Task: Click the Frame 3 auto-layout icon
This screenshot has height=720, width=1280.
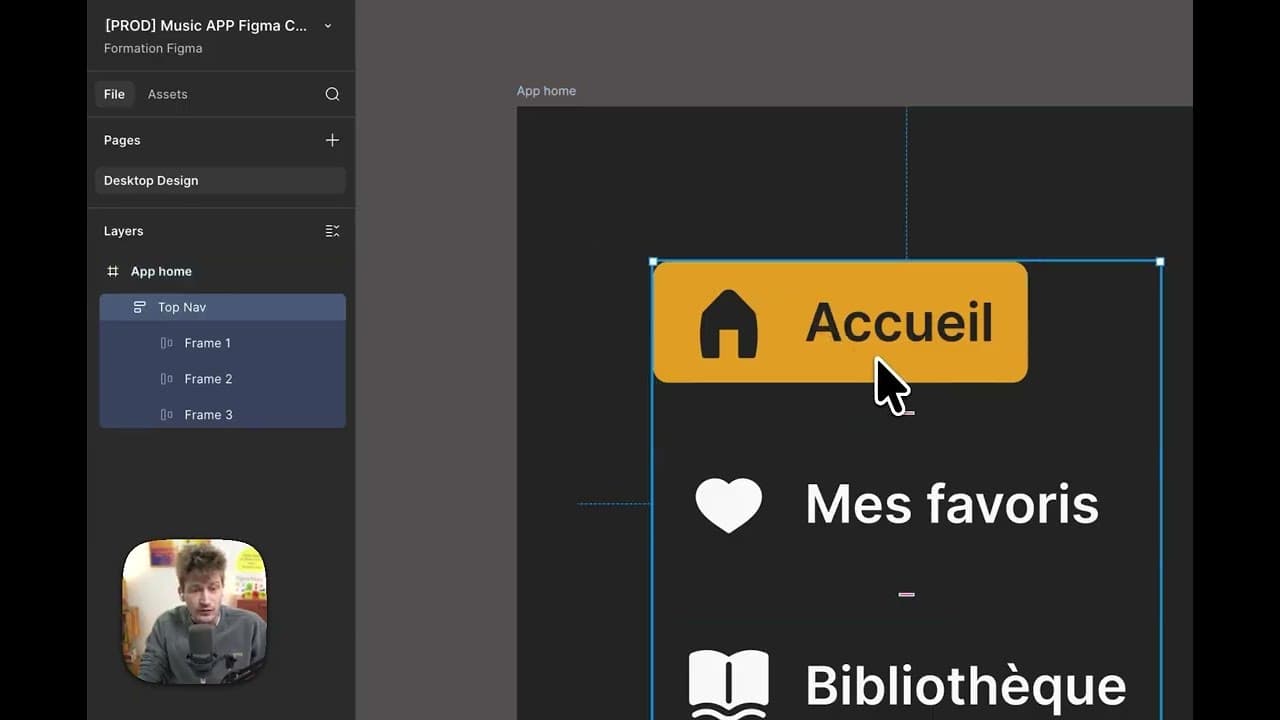Action: tap(167, 415)
